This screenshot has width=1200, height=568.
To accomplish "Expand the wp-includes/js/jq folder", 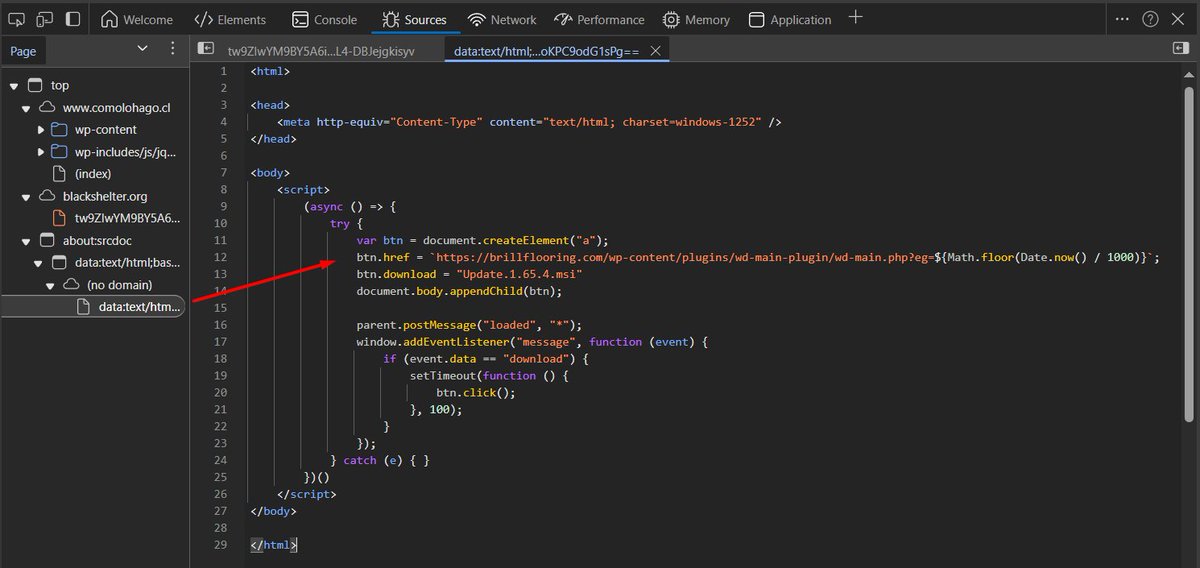I will coord(41,152).
